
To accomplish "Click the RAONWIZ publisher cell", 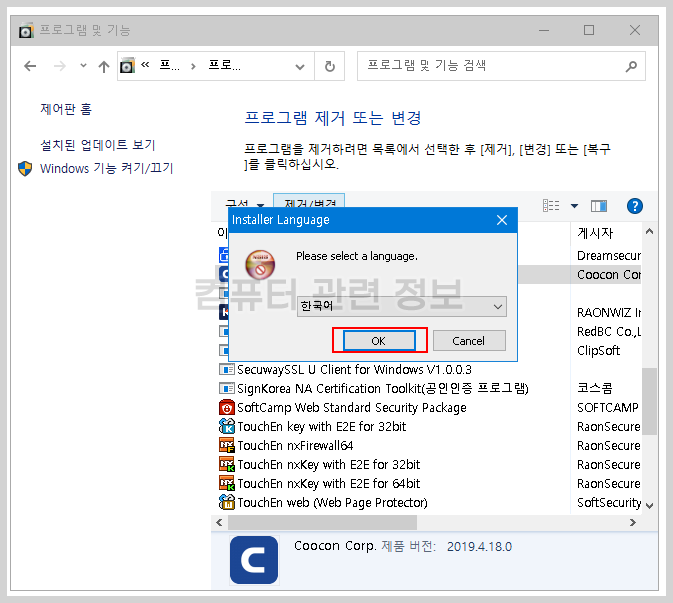I will coord(609,312).
